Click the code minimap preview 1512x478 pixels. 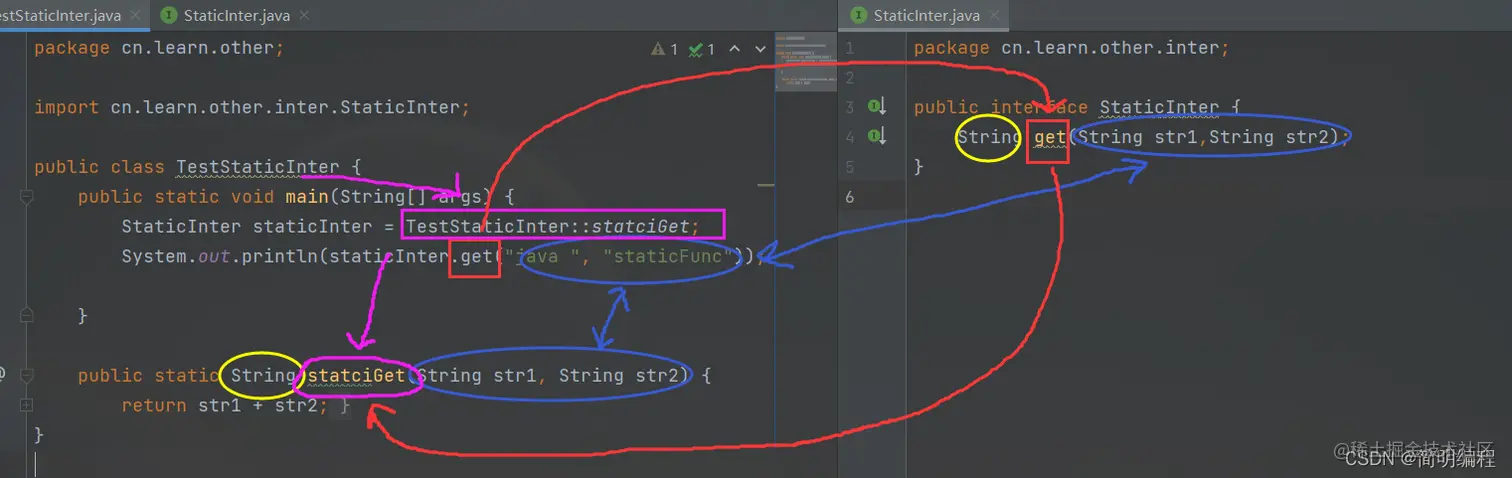pos(805,64)
